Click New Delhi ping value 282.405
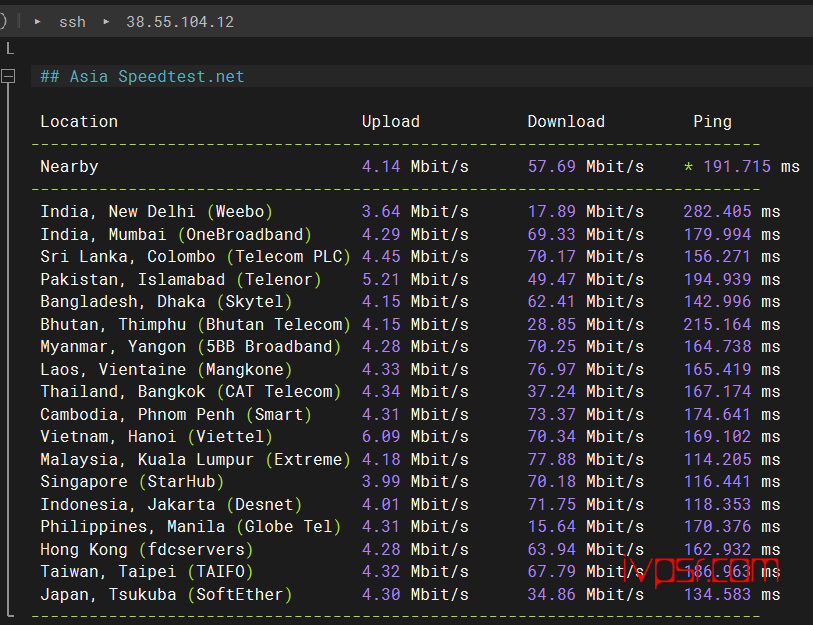Viewport: 813px width, 625px height. pos(717,212)
